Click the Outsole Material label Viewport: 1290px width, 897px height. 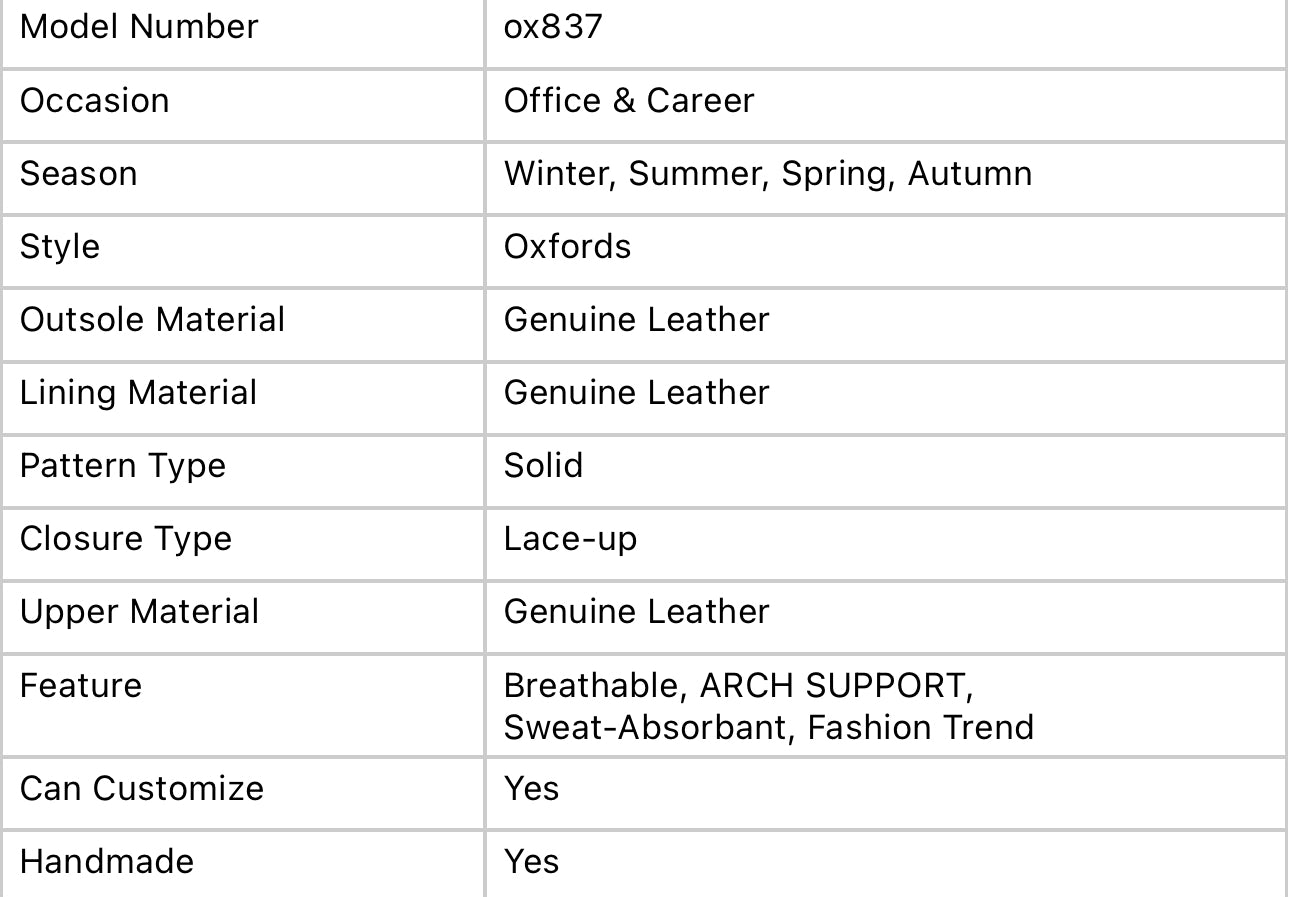(152, 320)
